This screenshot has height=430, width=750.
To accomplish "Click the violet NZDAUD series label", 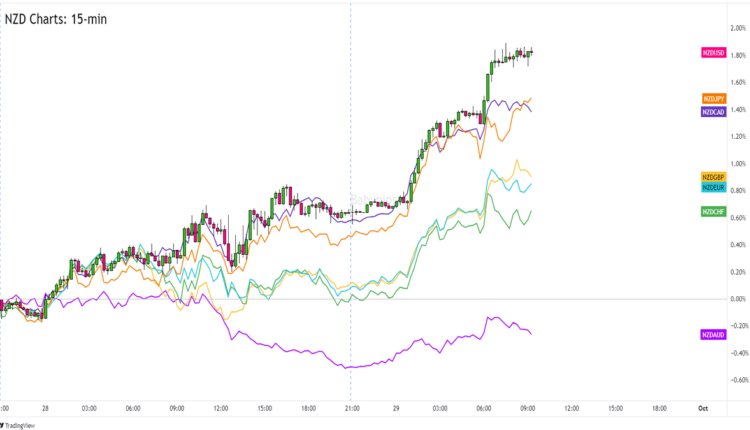I will click(713, 333).
